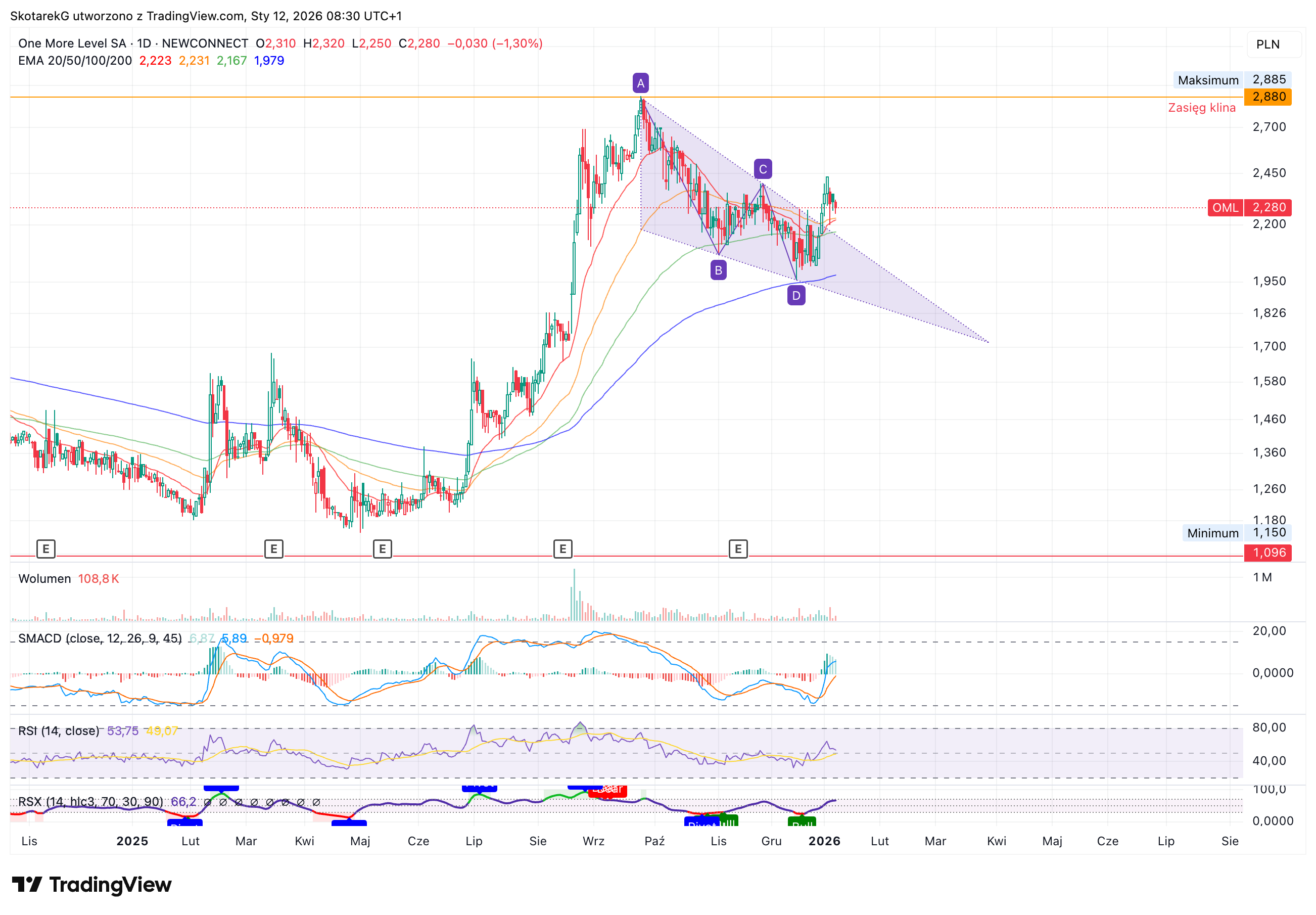
Task: Click the red EMA value 2,223
Action: coord(155,61)
